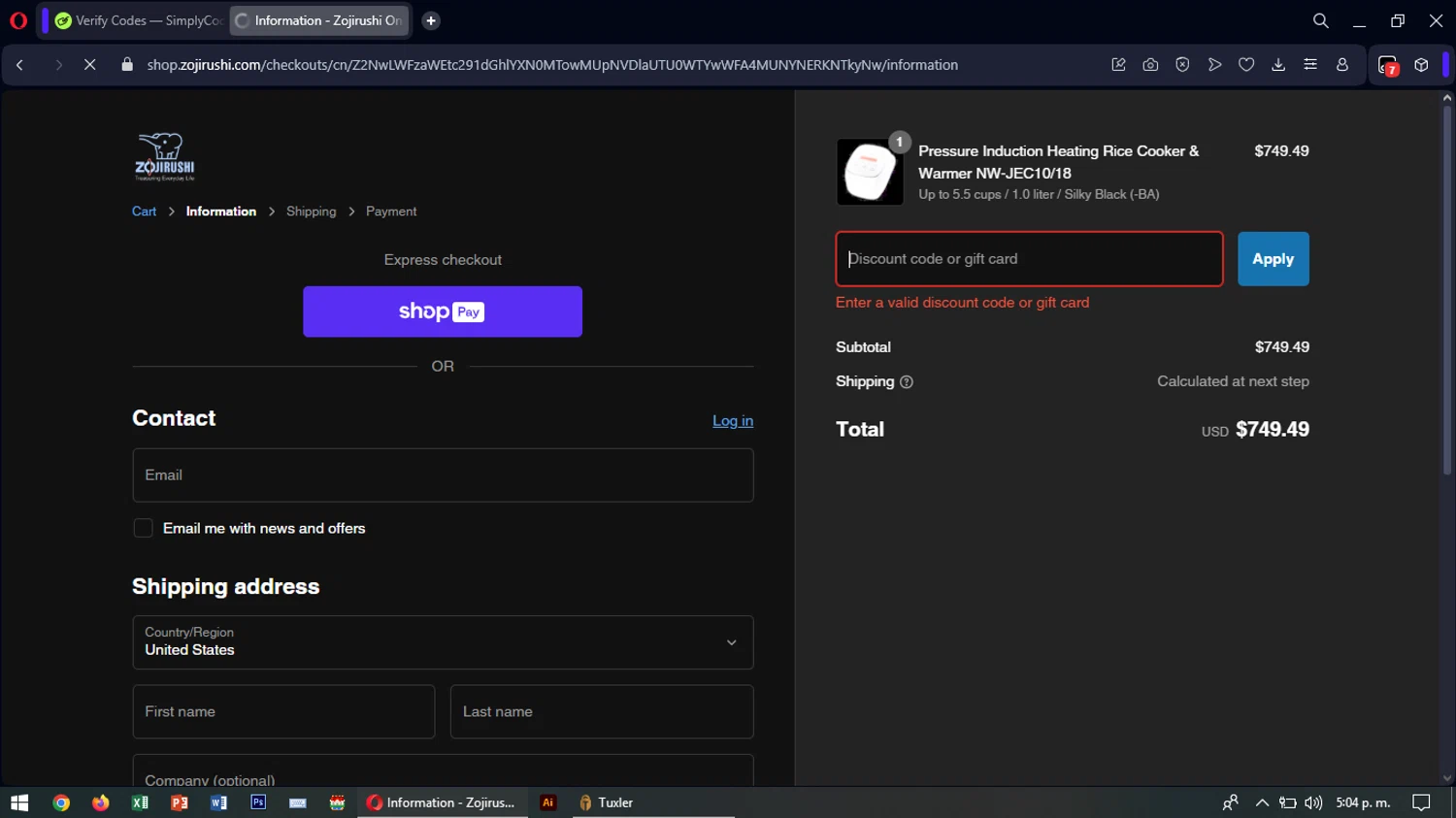Apply the discount code
Image resolution: width=1456 pixels, height=818 pixels.
[1273, 259]
